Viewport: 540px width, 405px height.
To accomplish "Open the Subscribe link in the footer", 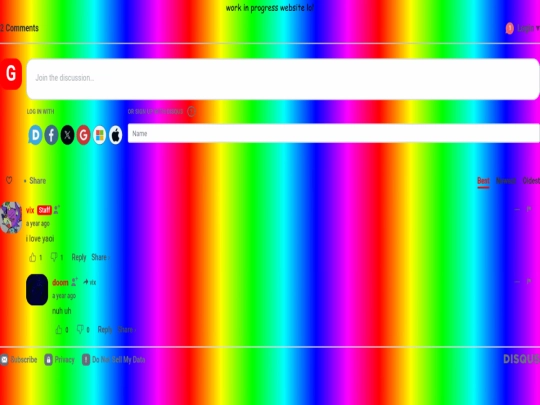I will [19, 360].
